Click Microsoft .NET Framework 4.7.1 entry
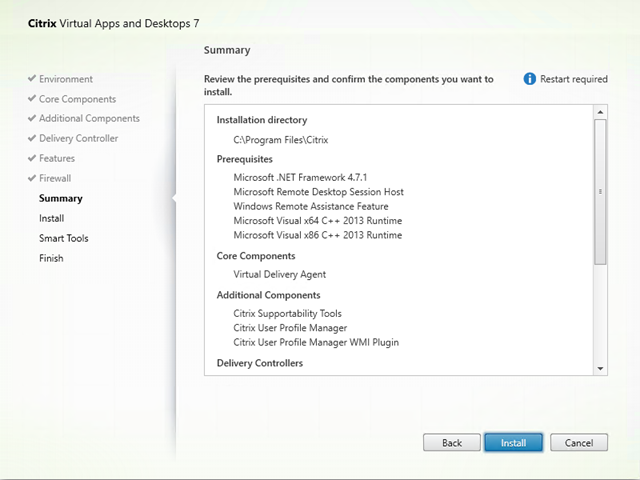The width and height of the screenshot is (640, 480). 300,177
